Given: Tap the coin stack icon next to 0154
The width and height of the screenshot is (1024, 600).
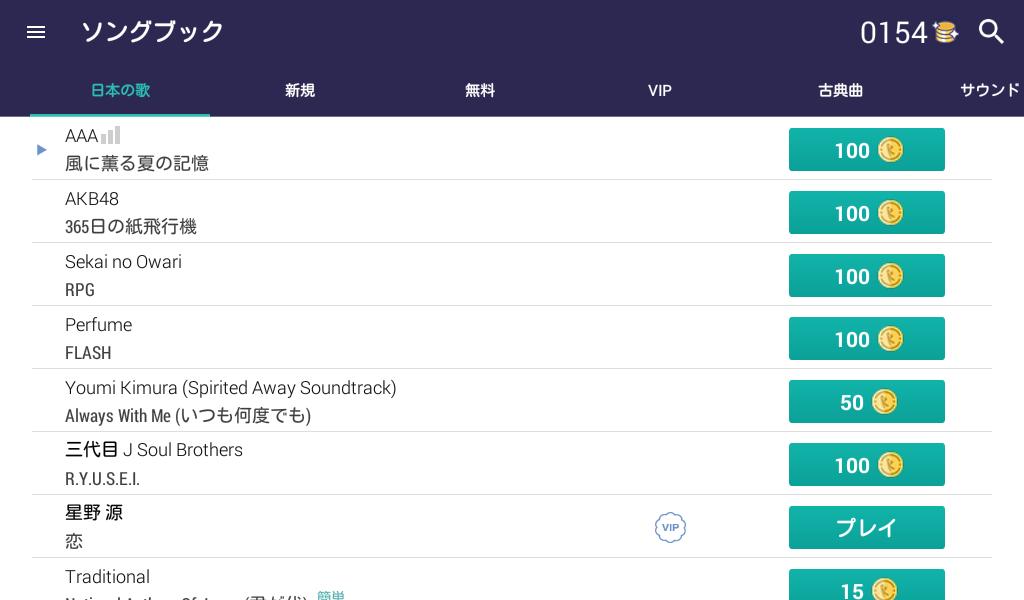Looking at the screenshot, I should click(x=945, y=32).
